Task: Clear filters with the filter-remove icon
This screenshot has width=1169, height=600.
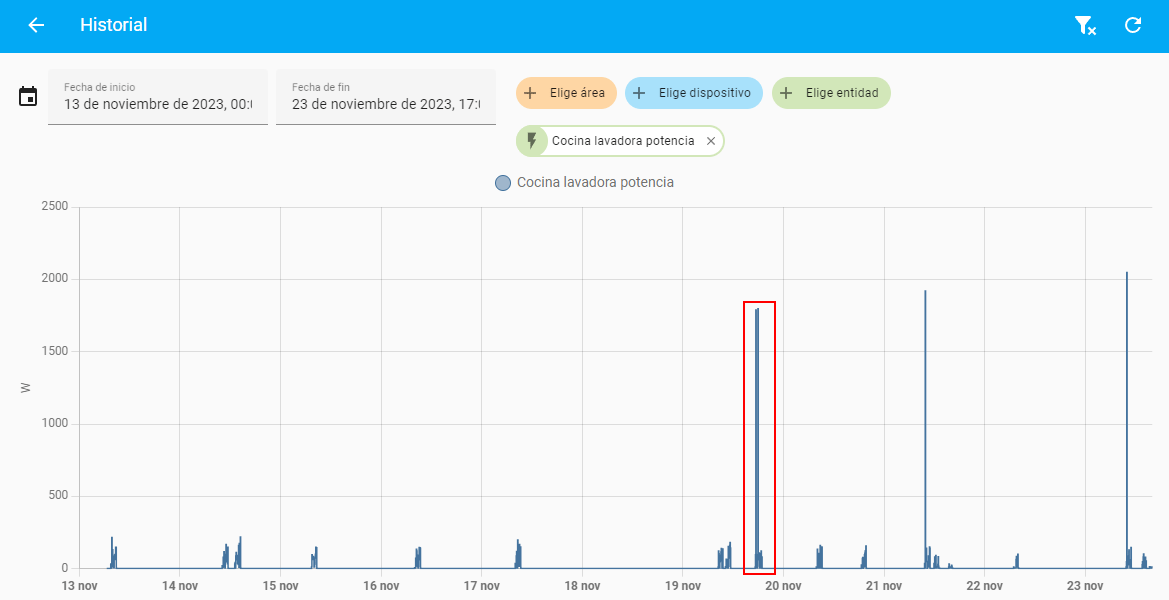Action: point(1084,26)
